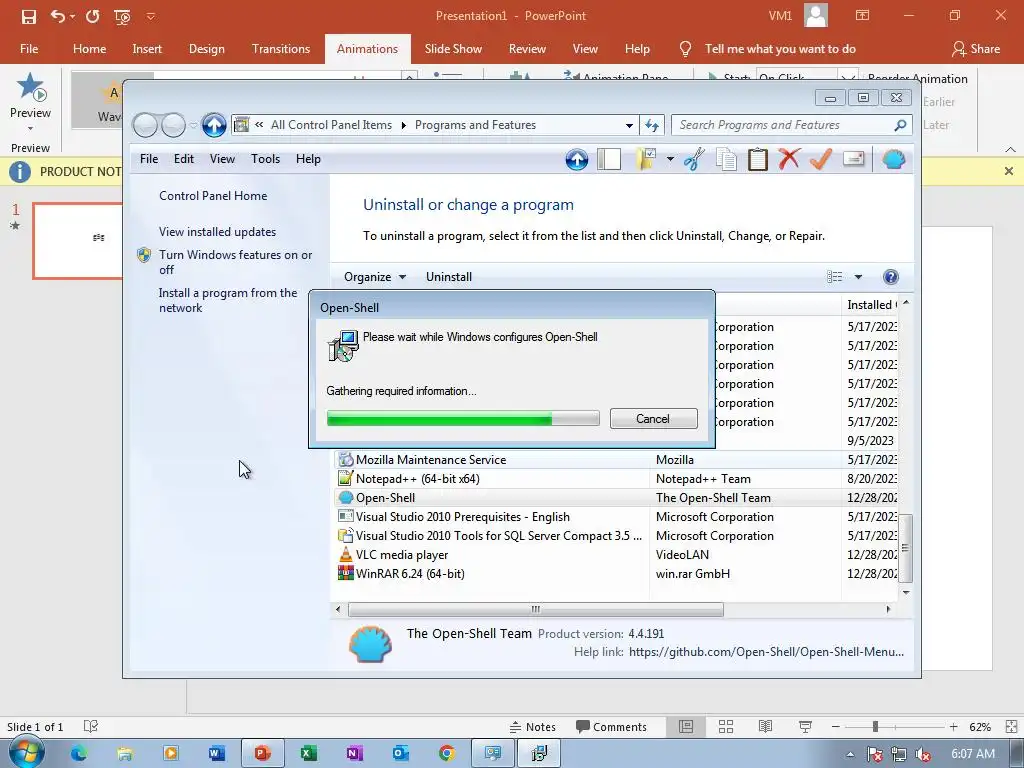Open Excel from the taskbar
1024x768 pixels.
[308, 754]
